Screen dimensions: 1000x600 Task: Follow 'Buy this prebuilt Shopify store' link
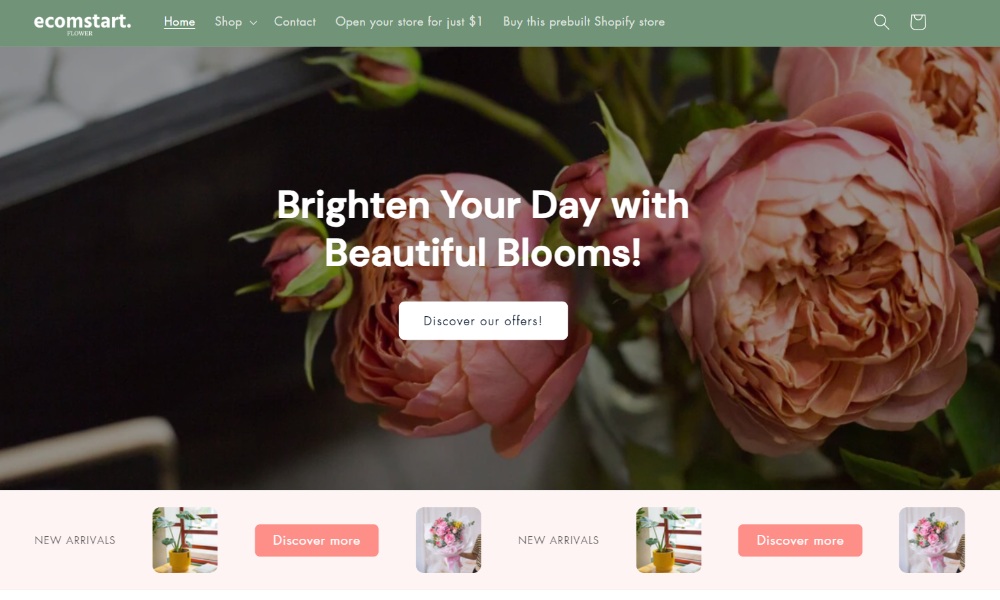tap(584, 22)
